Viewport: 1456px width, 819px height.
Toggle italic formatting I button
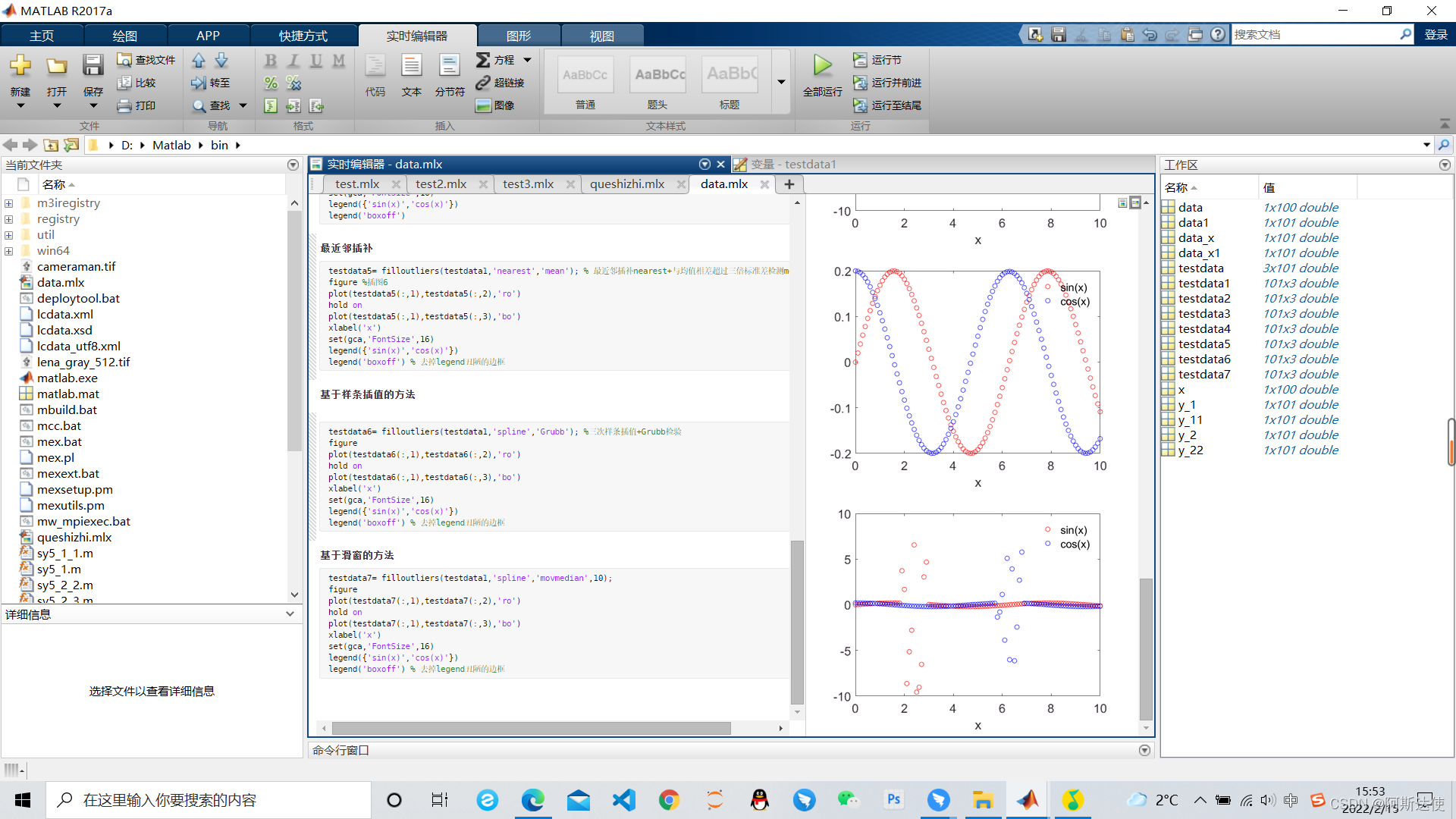coord(293,60)
